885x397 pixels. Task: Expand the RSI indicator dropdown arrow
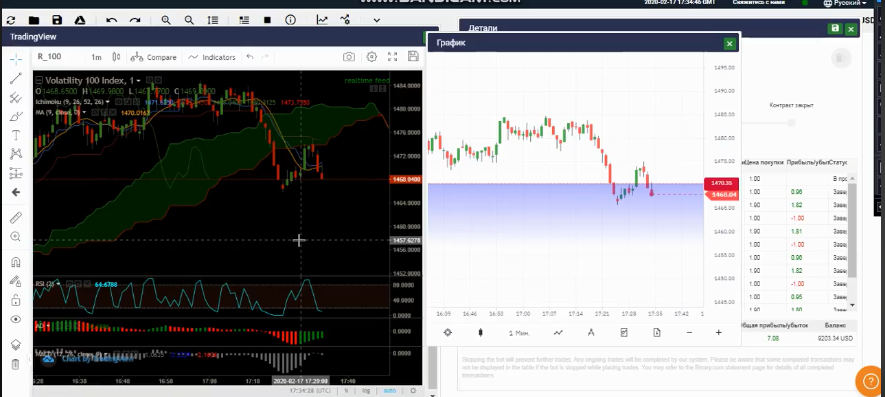(x=58, y=284)
